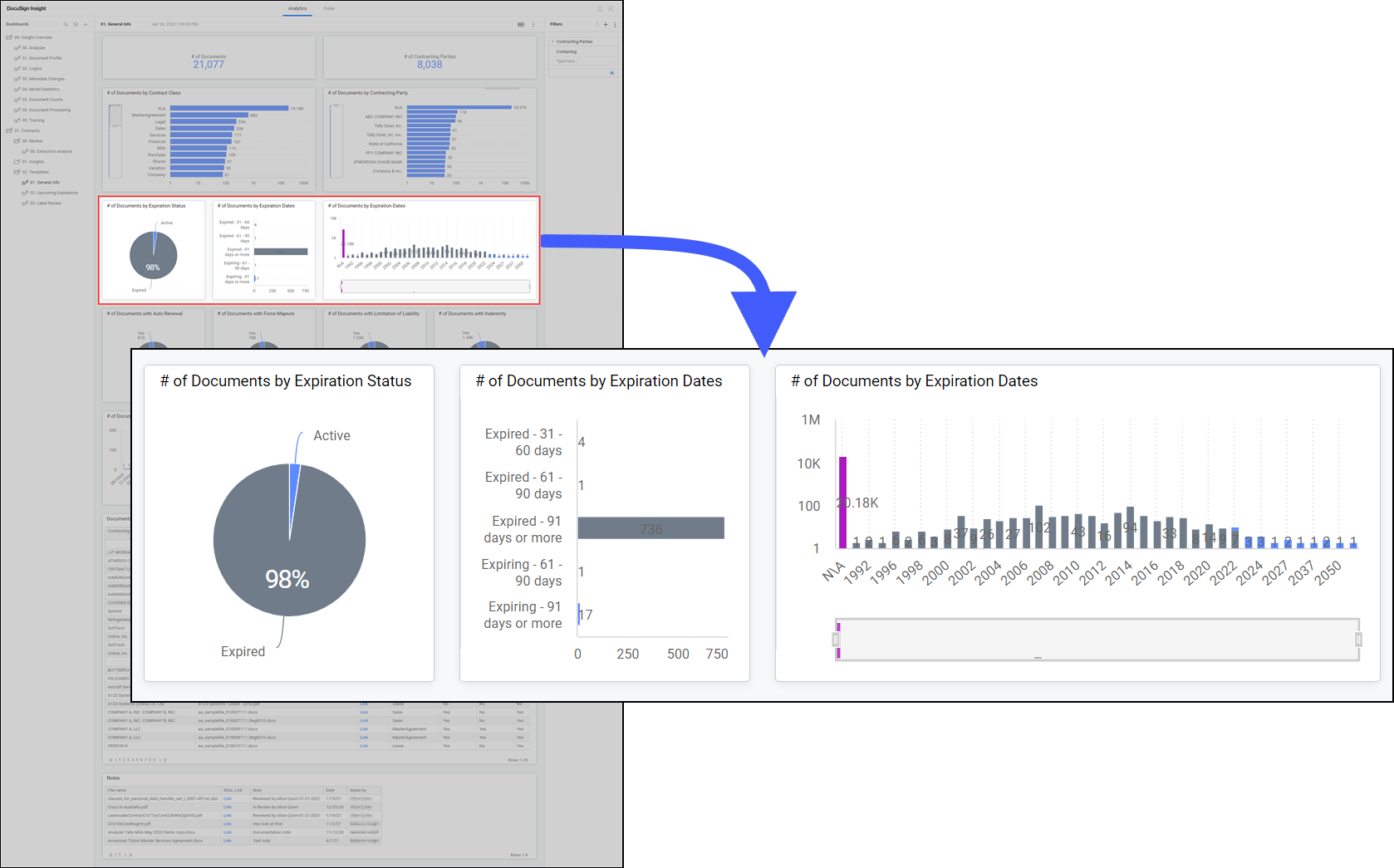Click the dashboard layout icon in toolbar
The height and width of the screenshot is (868, 1394).
tap(521, 24)
